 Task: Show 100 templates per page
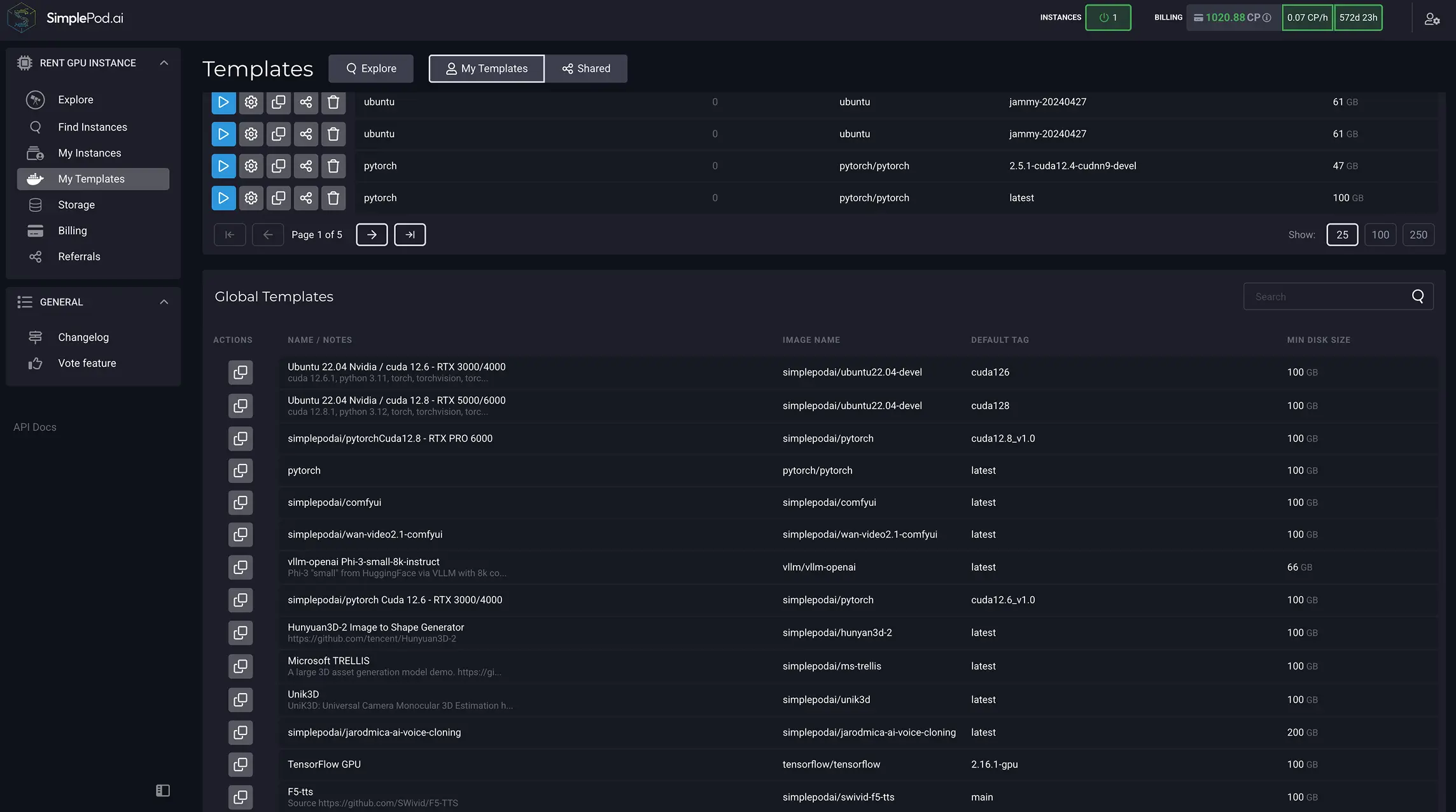point(1380,235)
